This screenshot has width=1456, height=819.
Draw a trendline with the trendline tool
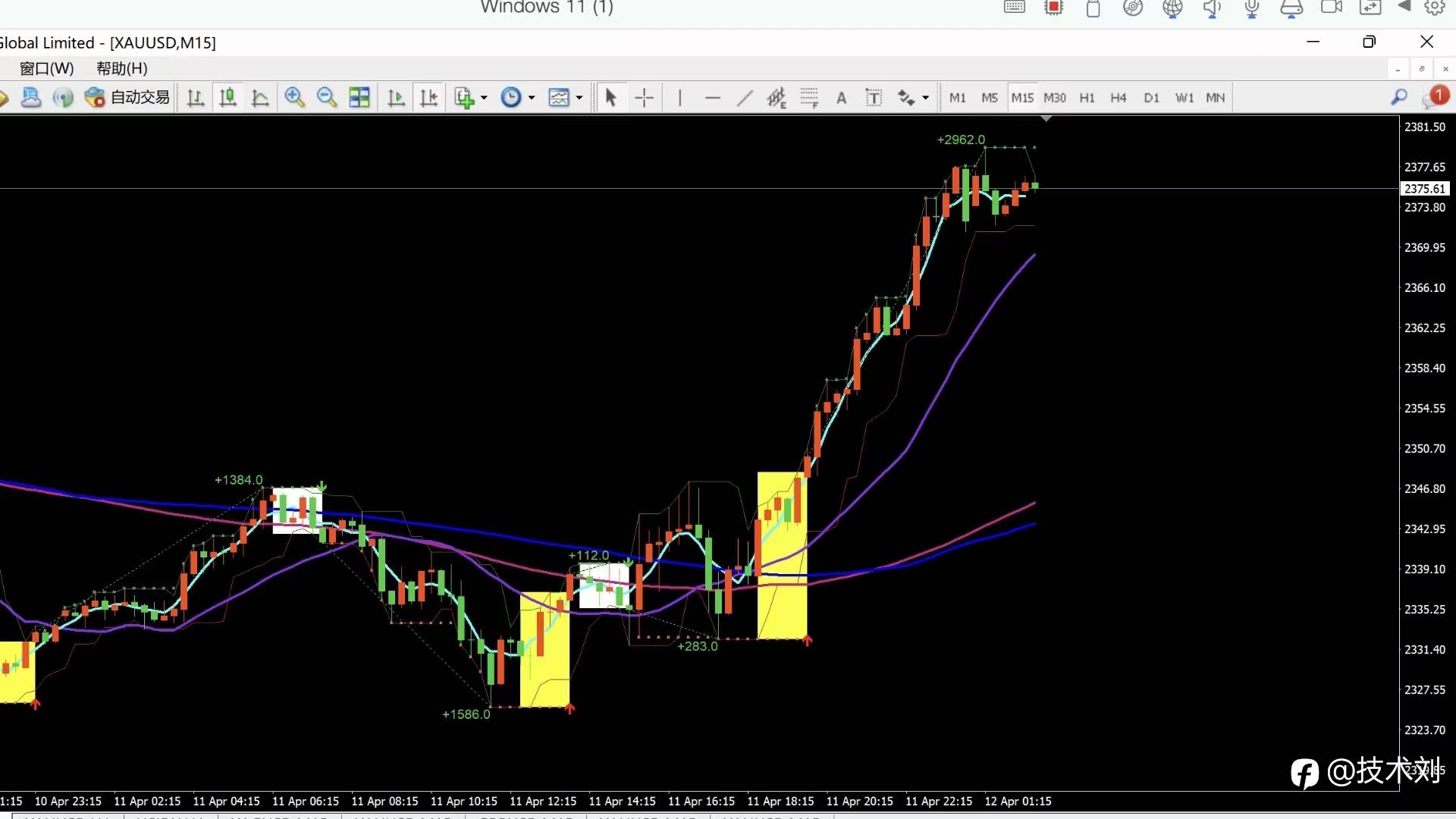pos(745,97)
